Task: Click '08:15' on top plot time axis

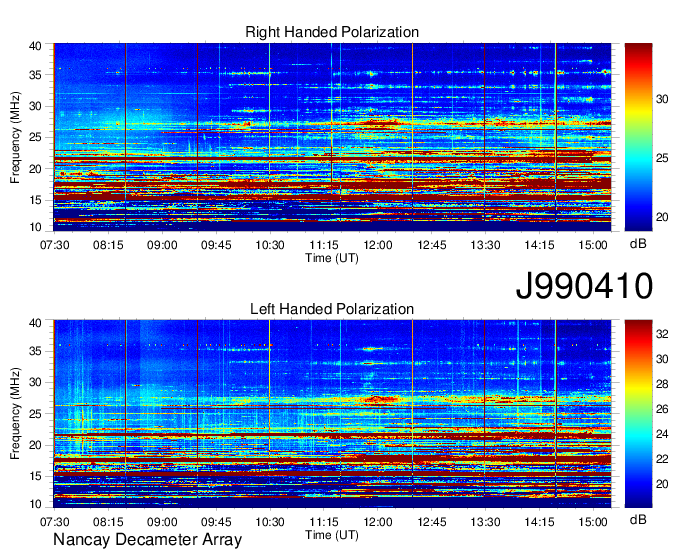Action: [x=108, y=245]
